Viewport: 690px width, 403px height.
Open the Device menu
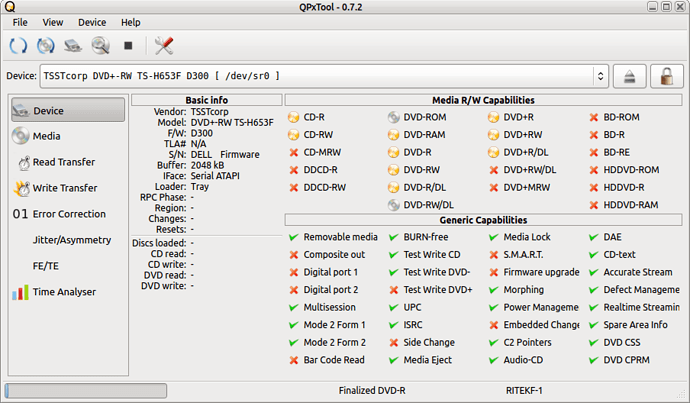(x=92, y=22)
